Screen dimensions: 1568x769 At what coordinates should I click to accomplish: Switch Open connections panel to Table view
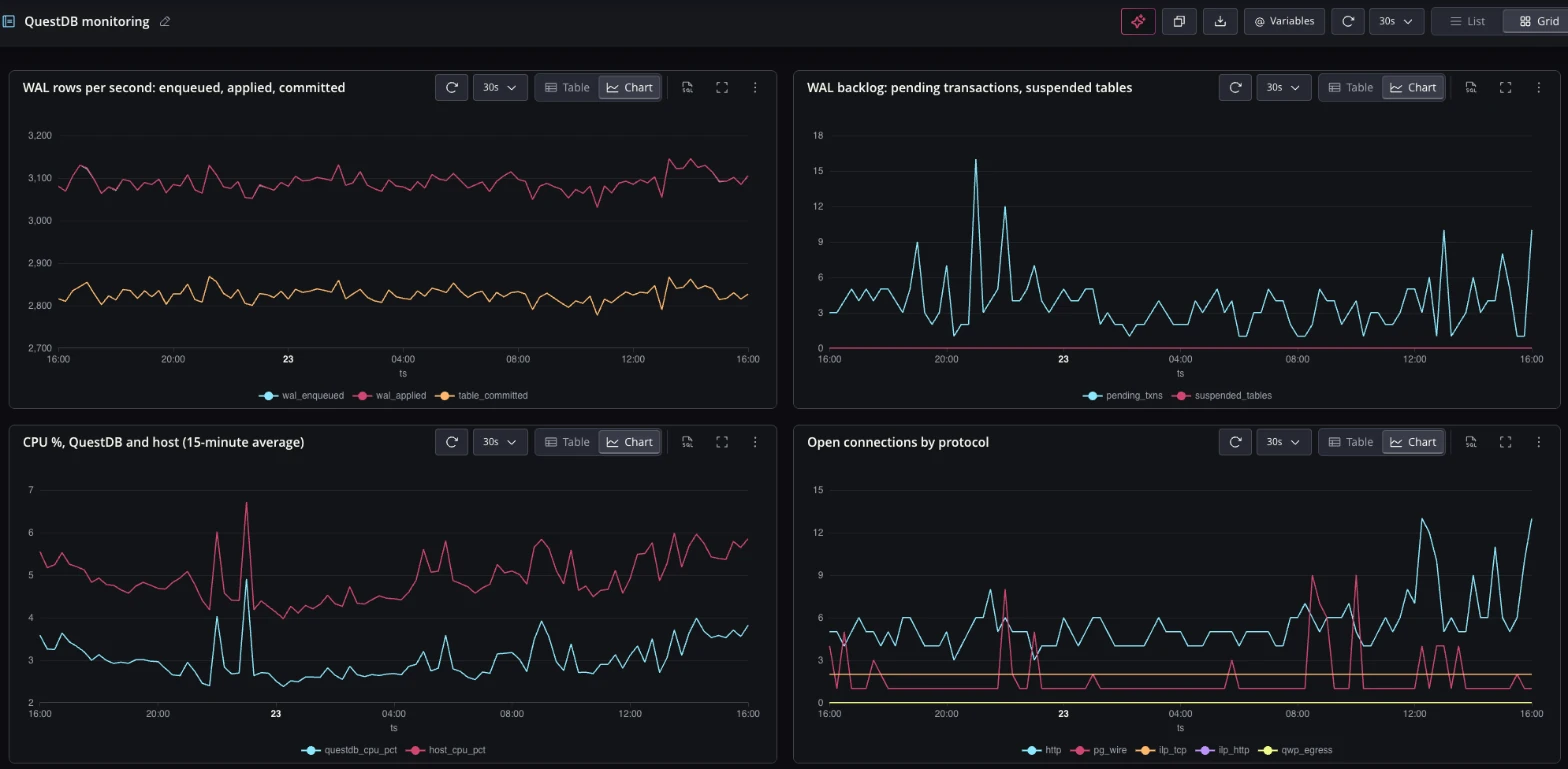(1351, 441)
